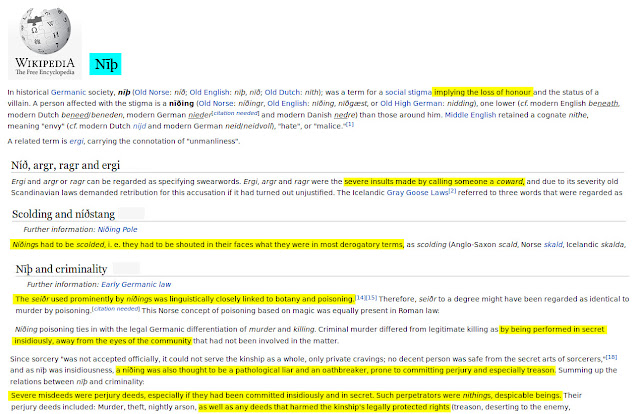This screenshot has width=640, height=414.
Task: Click the underlined word beneath
Action: tap(603, 104)
